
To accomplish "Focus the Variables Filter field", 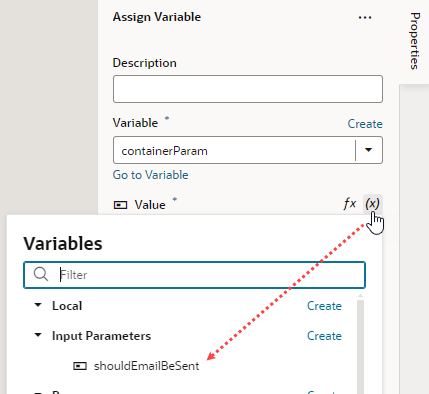I will click(x=194, y=275).
